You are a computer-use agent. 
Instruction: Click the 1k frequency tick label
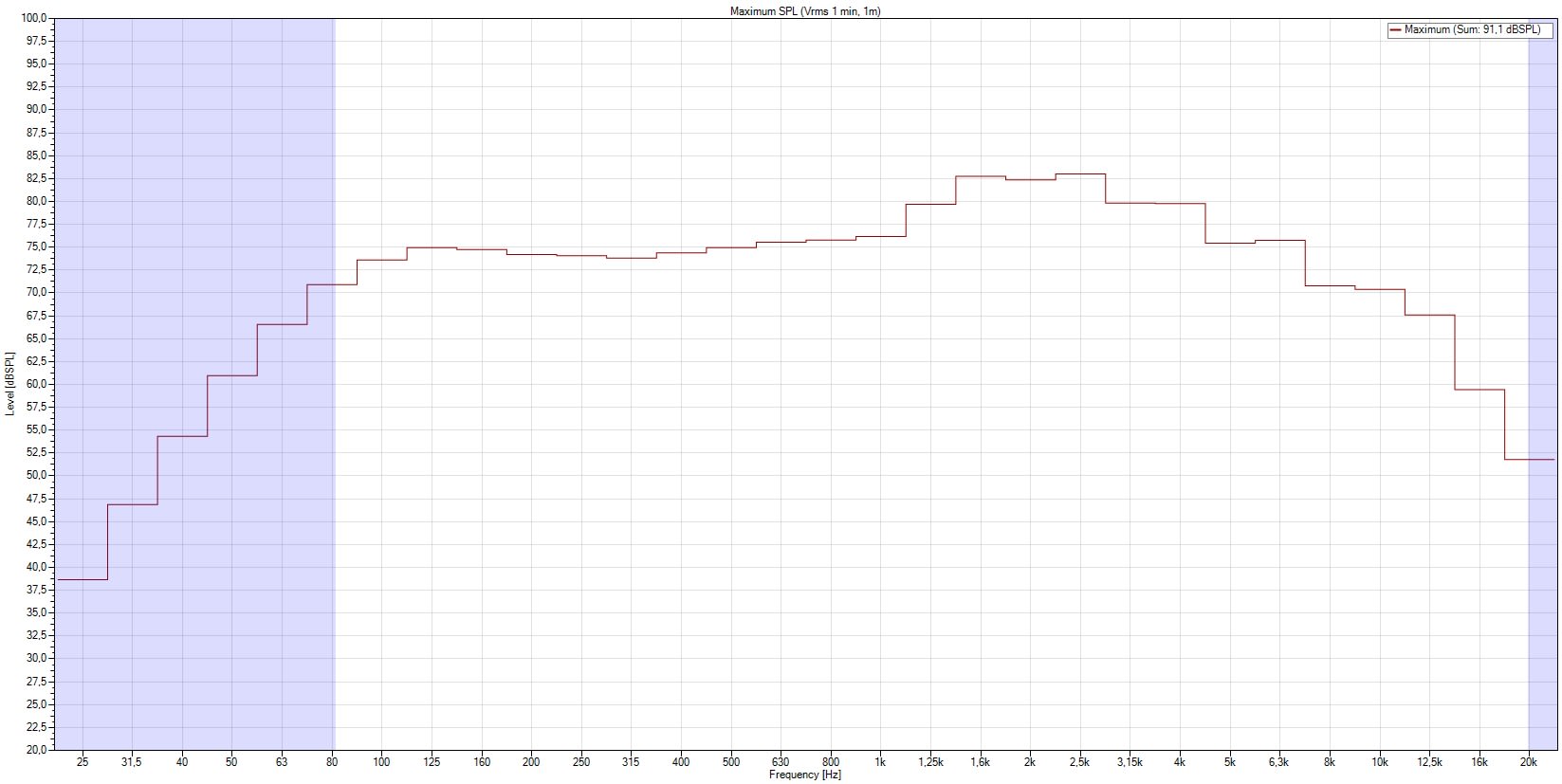tap(880, 762)
